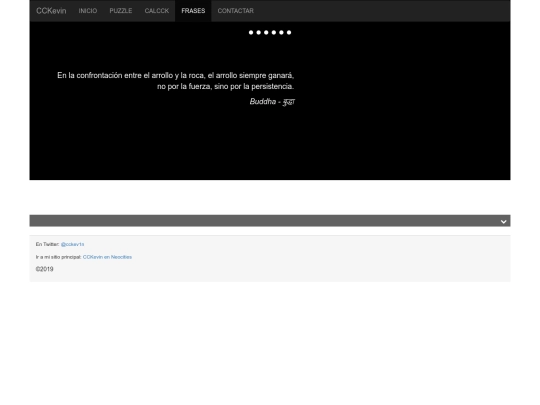Open the PUZZLE page

click(121, 11)
